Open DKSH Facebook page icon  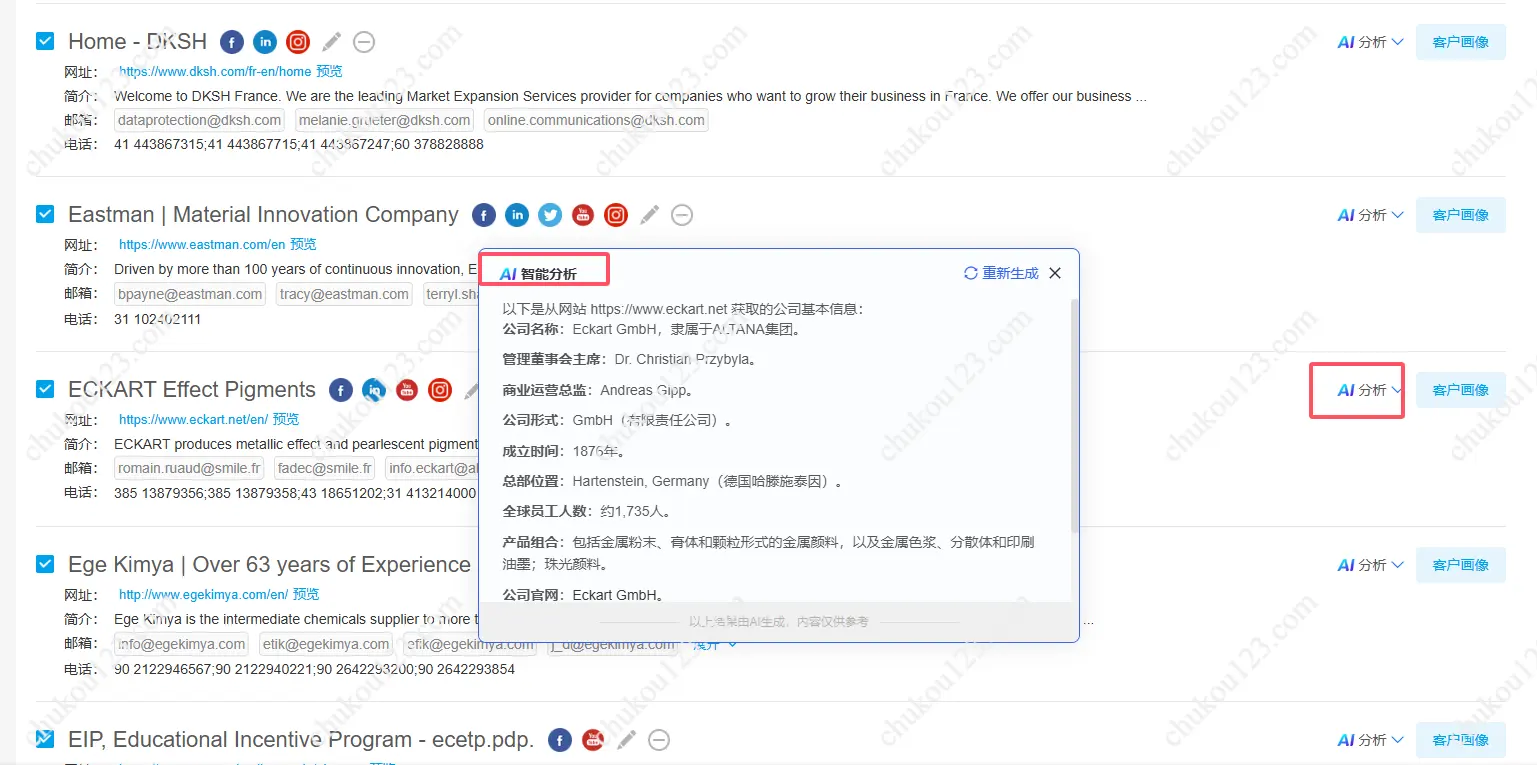coord(232,42)
